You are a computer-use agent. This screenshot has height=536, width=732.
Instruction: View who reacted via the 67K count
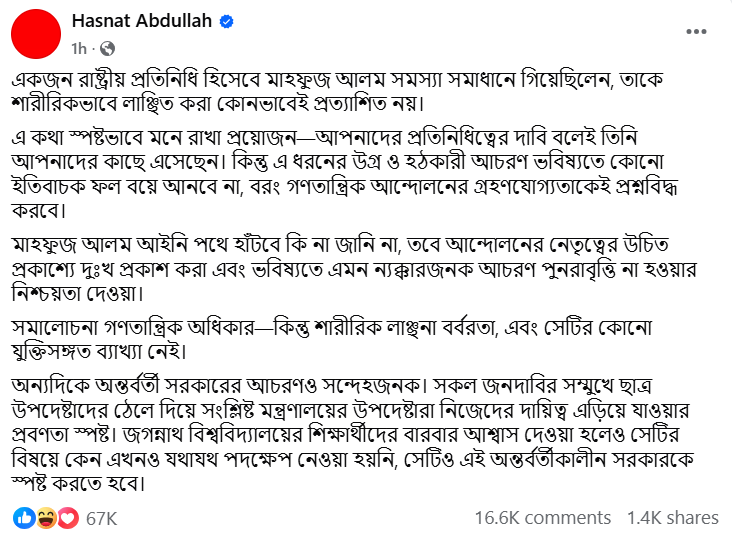[x=101, y=519]
